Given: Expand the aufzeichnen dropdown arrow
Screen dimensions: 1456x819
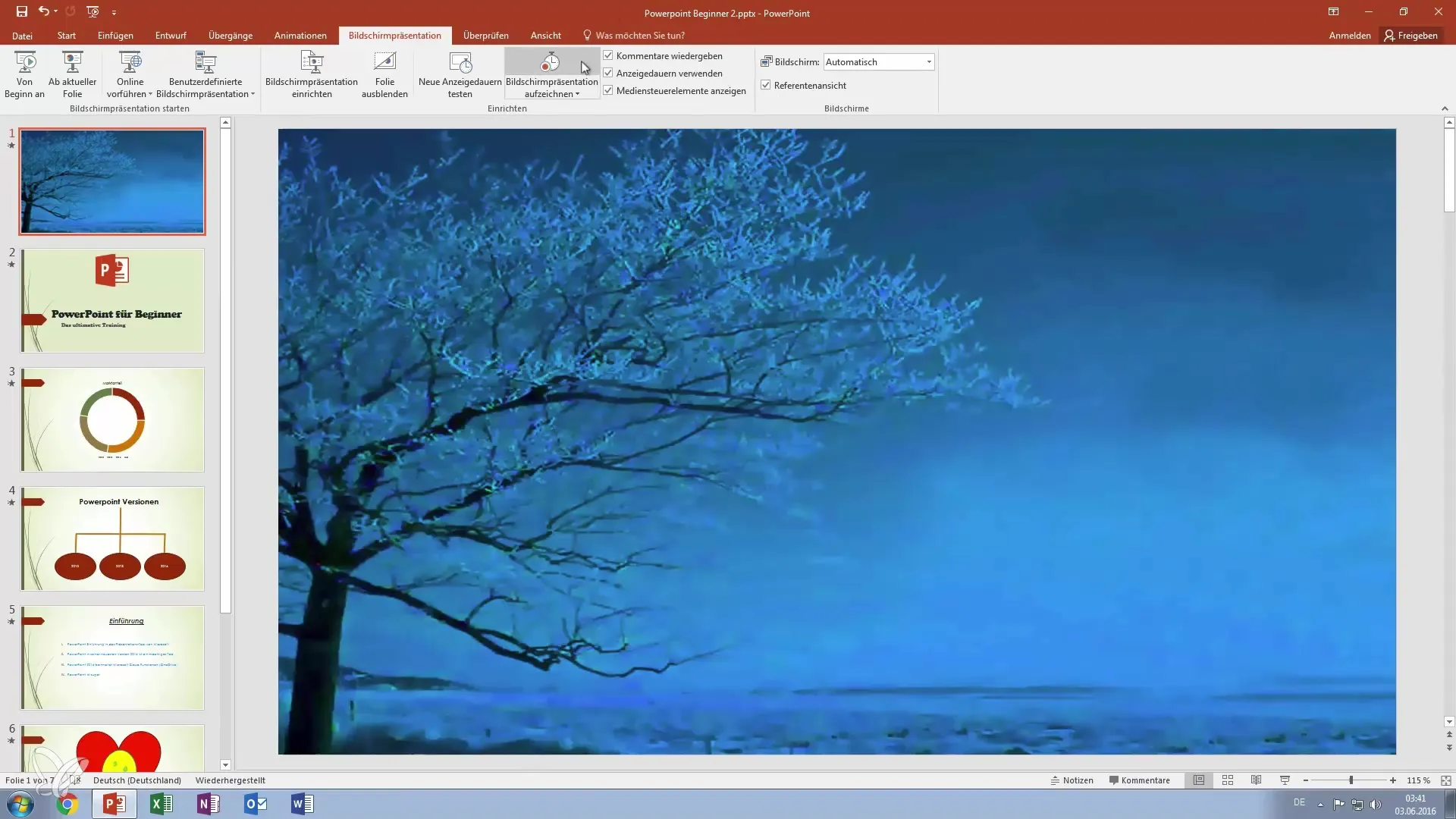Looking at the screenshot, I should (578, 94).
